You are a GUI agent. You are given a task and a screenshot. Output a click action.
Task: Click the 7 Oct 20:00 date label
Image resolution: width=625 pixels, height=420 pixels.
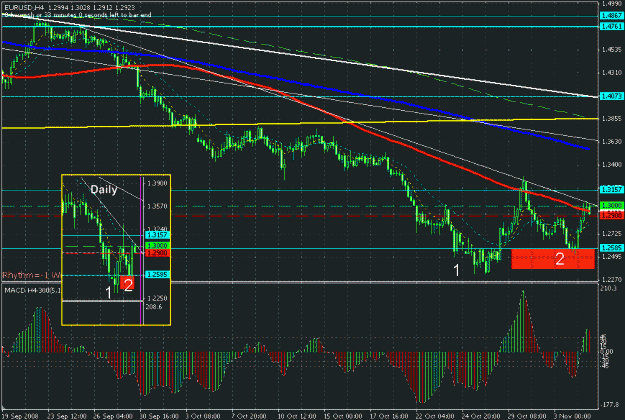249,416
